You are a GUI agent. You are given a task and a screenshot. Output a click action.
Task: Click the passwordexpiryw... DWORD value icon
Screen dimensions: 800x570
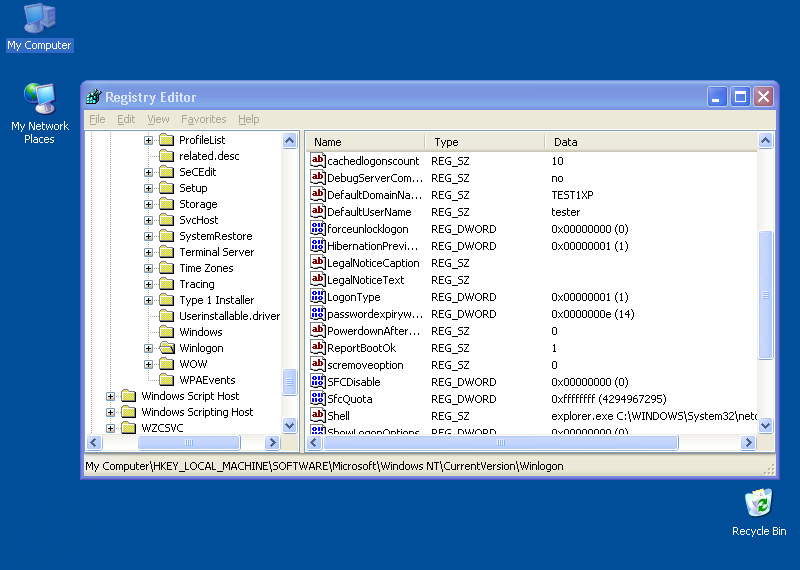tap(318, 313)
